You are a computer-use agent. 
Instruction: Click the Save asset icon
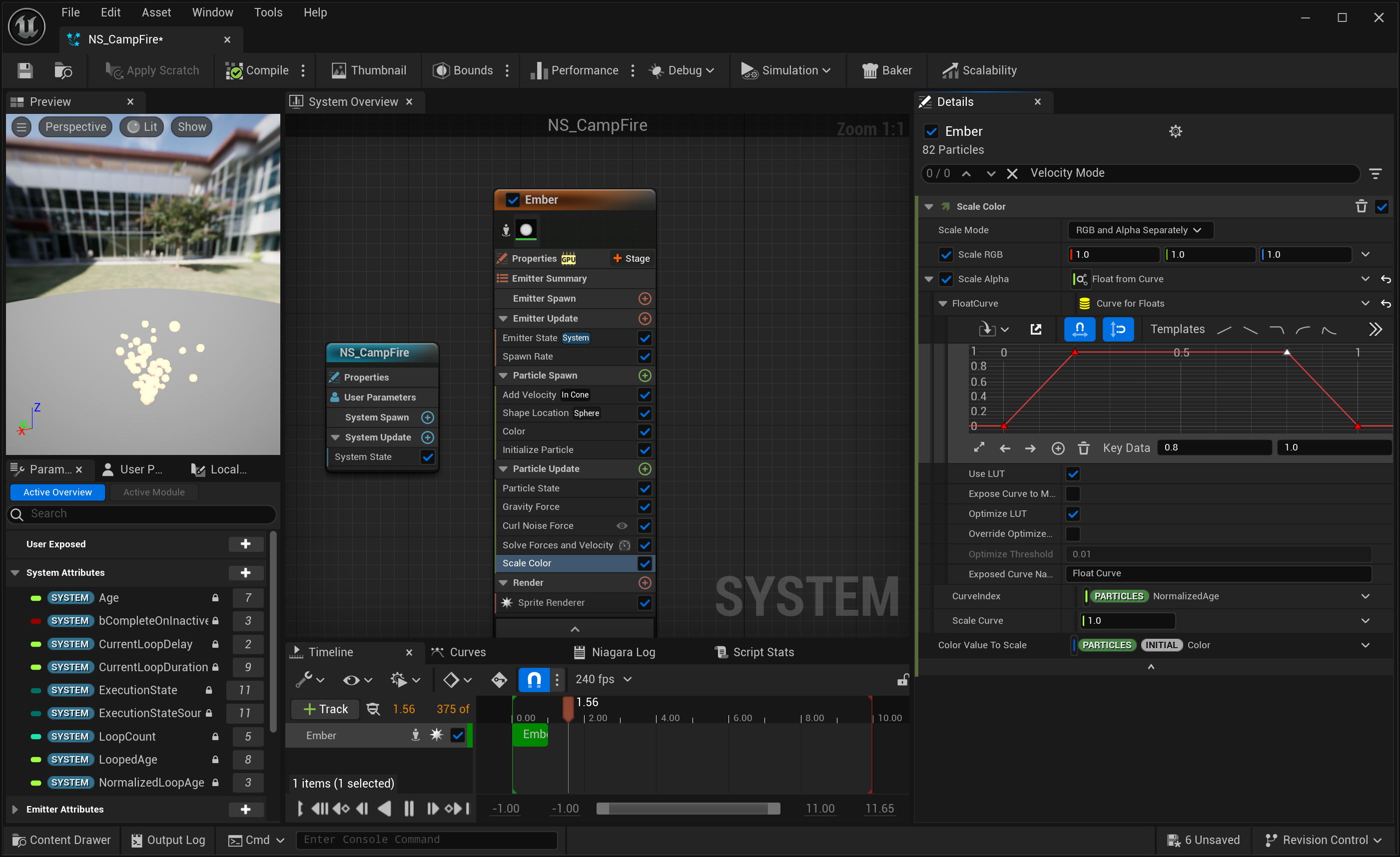[25, 70]
